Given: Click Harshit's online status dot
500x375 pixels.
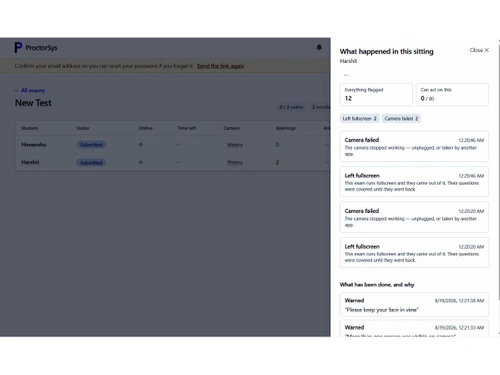Looking at the screenshot, I should coord(141,162).
